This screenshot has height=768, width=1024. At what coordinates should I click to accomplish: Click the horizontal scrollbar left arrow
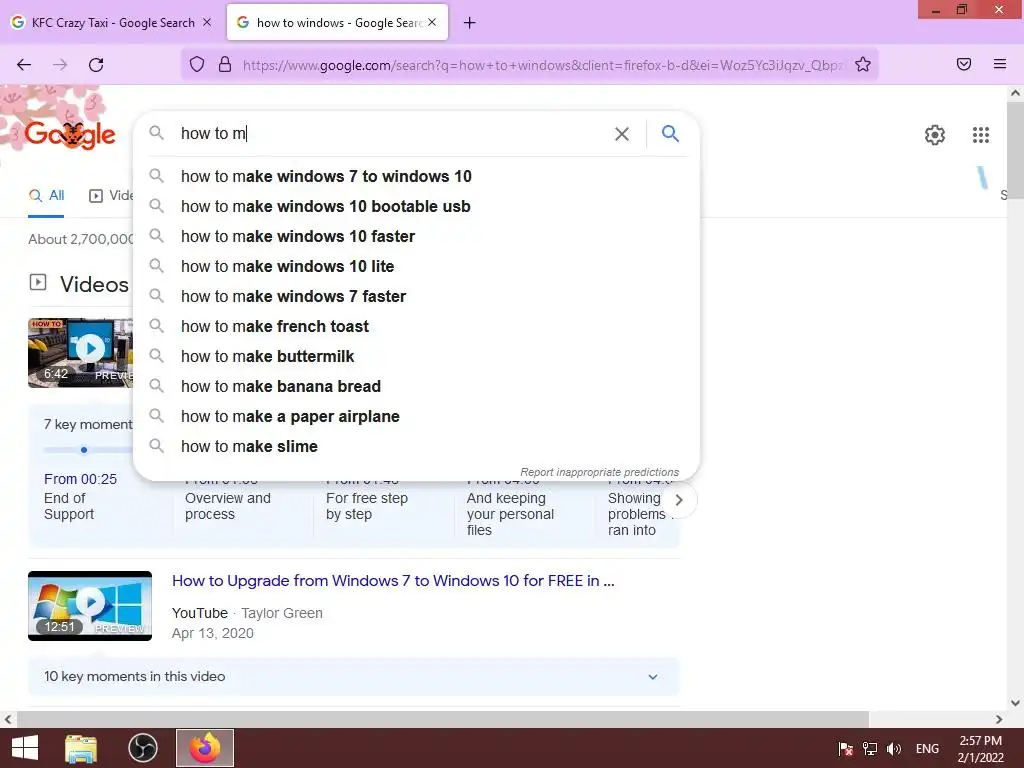pyautogui.click(x=8, y=719)
